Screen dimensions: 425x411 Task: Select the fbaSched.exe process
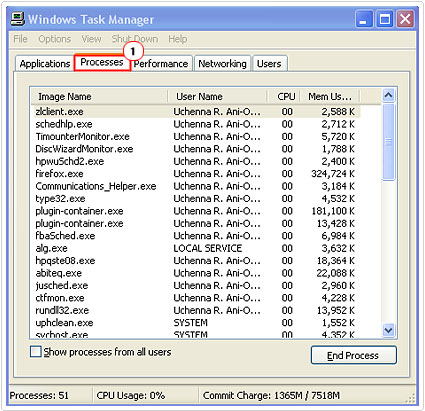click(196, 236)
